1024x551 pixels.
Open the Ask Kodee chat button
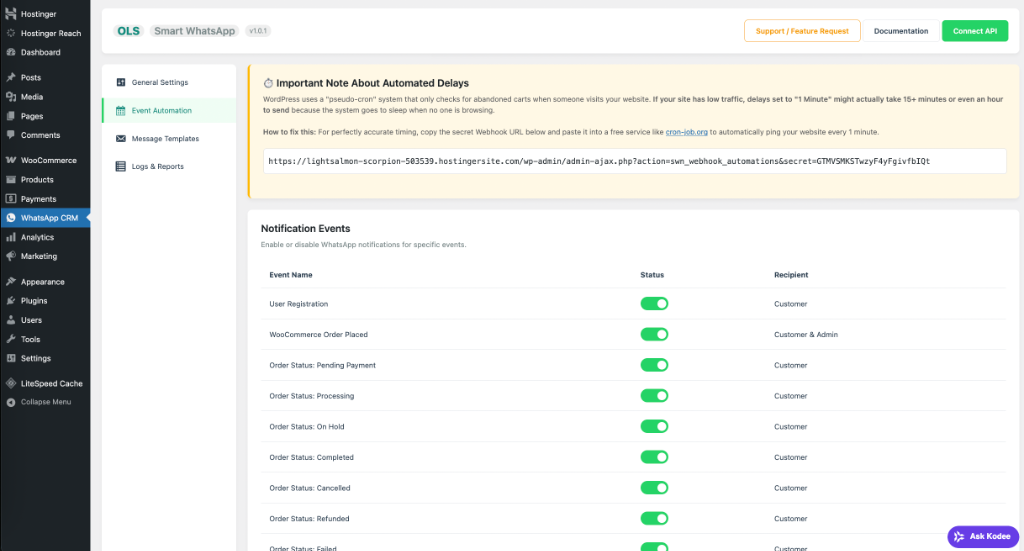[x=983, y=537]
